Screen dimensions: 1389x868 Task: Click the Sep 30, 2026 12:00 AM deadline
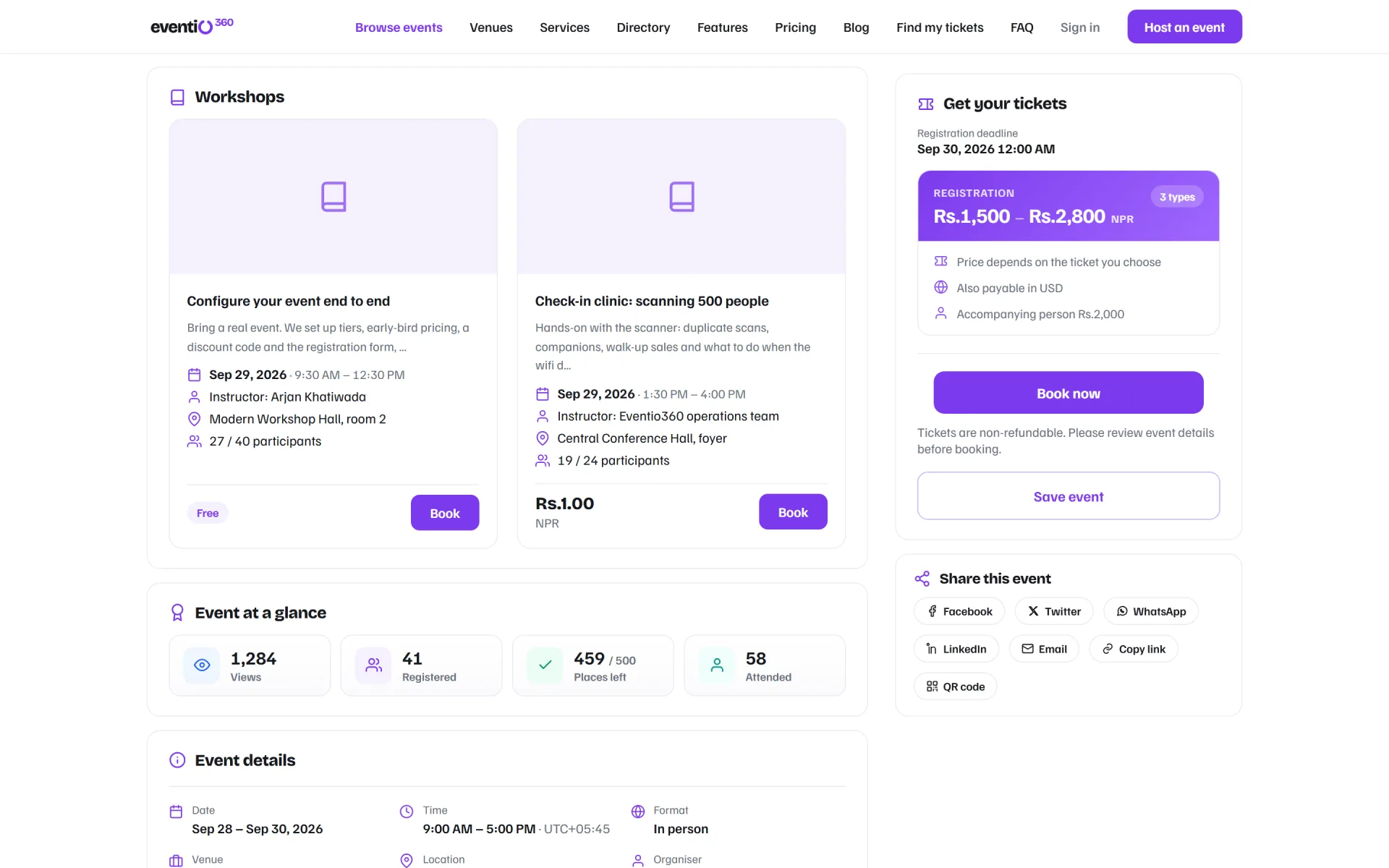(x=986, y=149)
